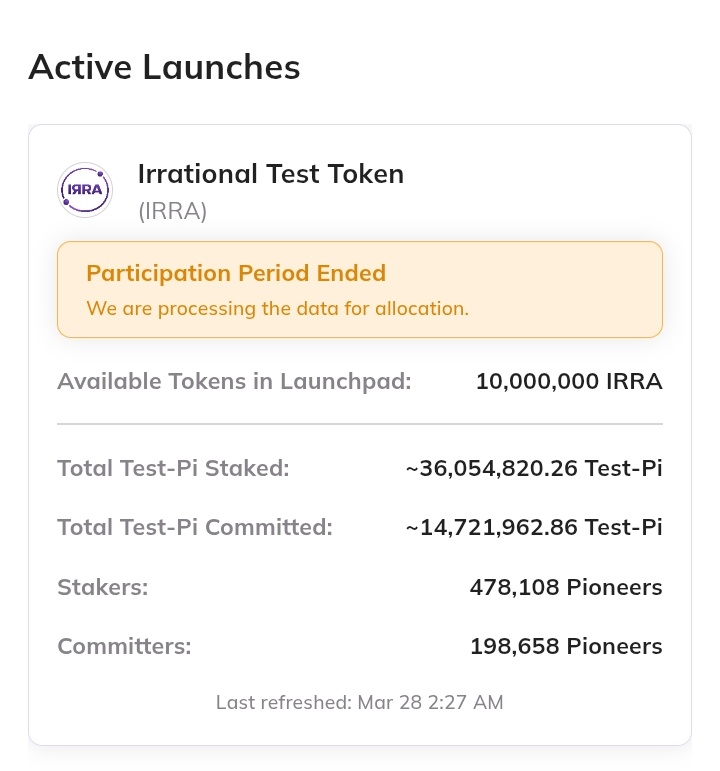Viewport: 720px width, 771px height.
Task: Select the 478,108 Pioneers stakers count
Action: [565, 587]
